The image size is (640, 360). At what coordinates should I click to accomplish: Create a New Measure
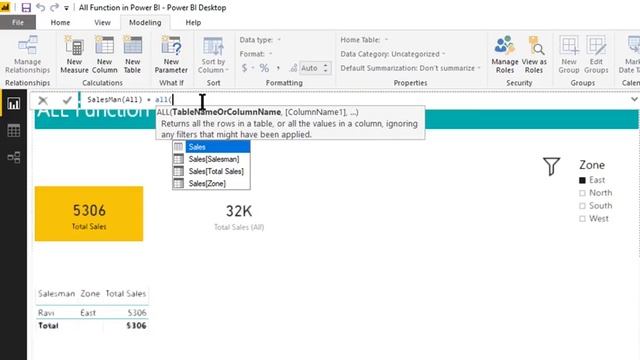pyautogui.click(x=74, y=54)
